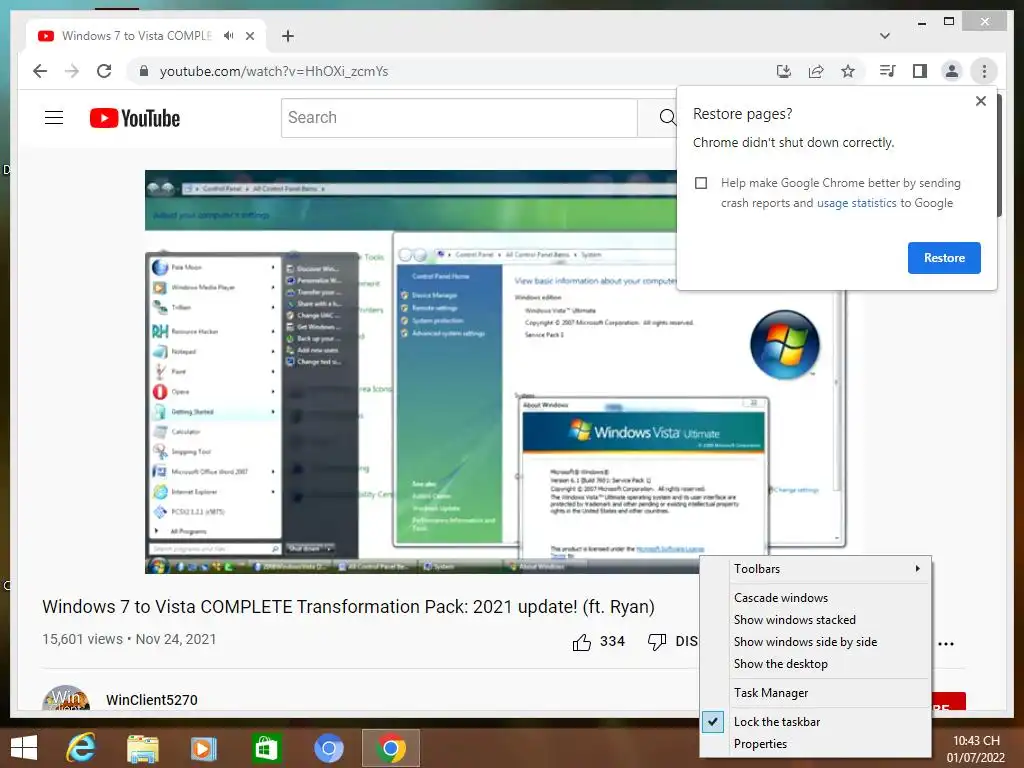The width and height of the screenshot is (1024, 768).
Task: Choose Show windows side by side
Action: [x=815, y=642]
